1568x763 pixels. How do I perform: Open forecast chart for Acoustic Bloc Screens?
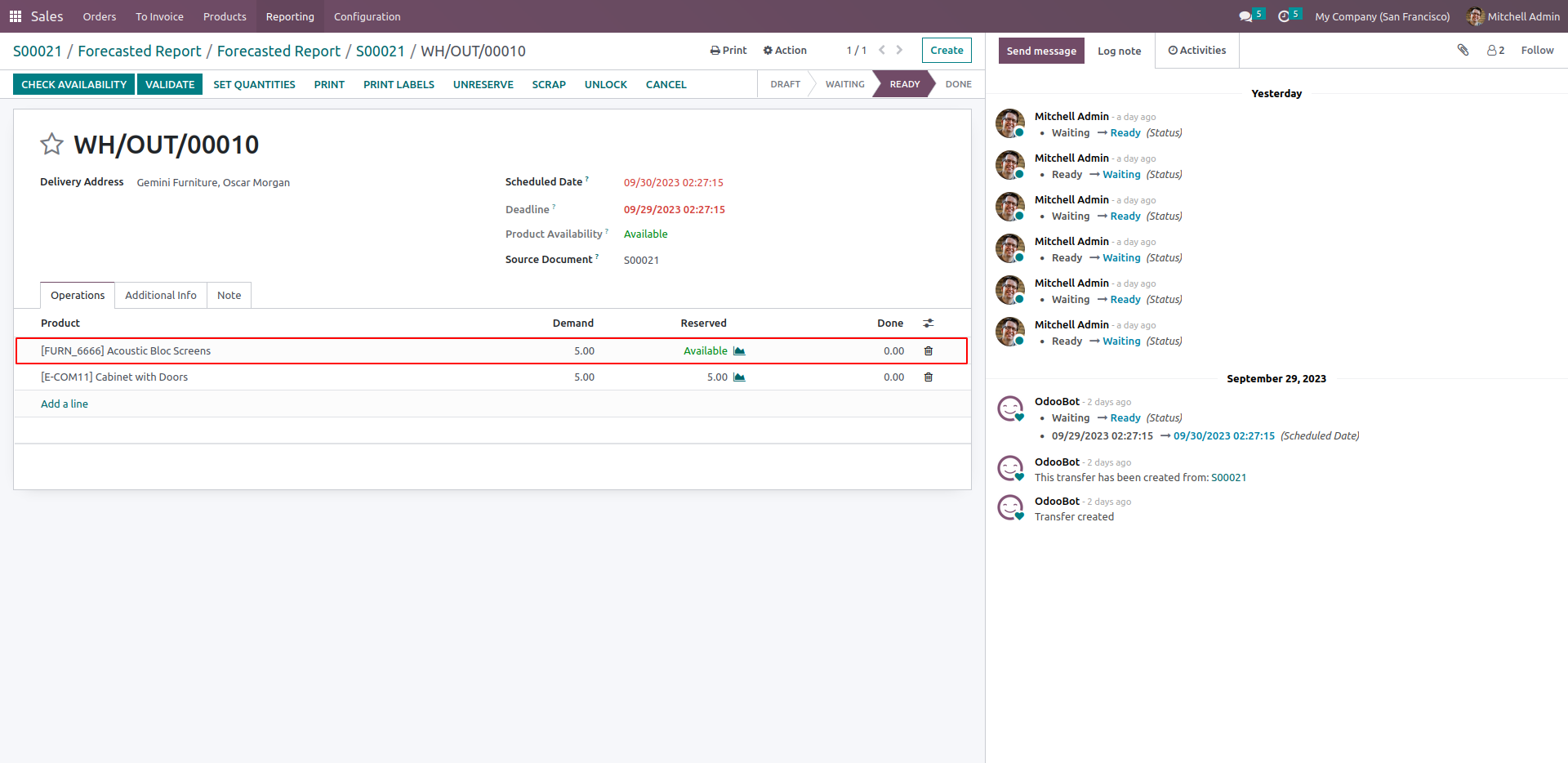[739, 351]
